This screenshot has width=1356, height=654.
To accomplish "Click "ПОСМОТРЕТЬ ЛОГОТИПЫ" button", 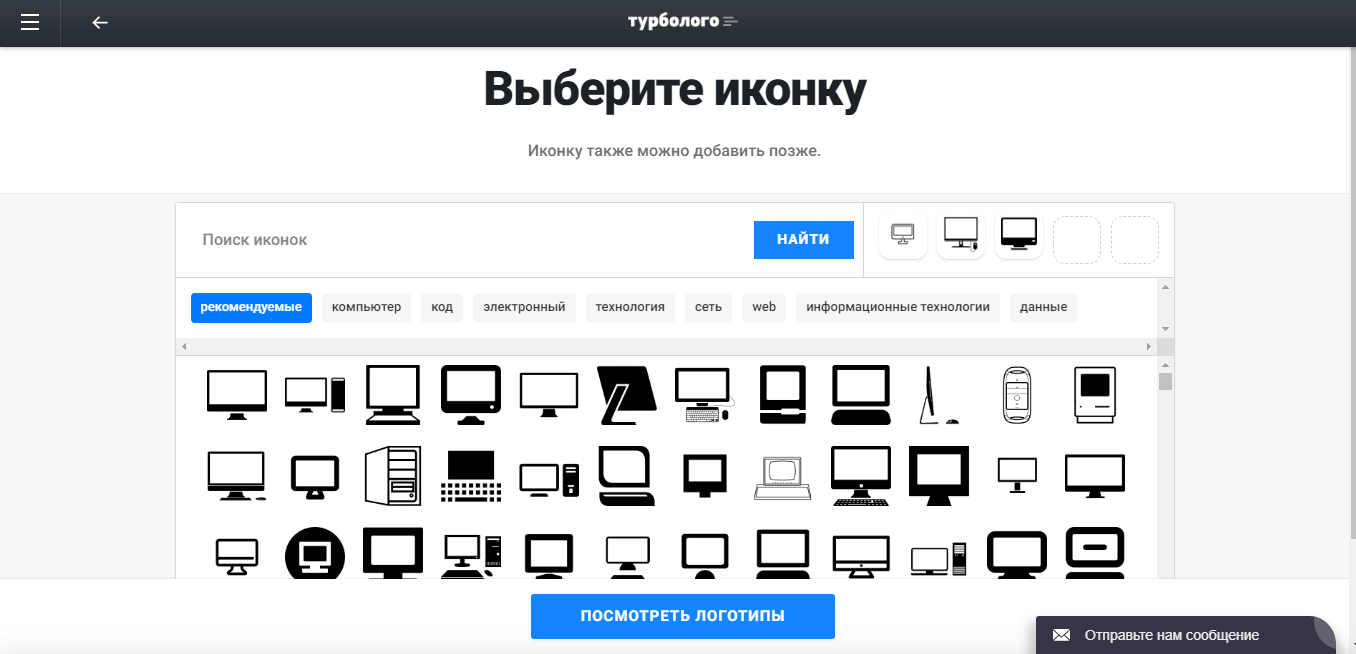I will (682, 616).
